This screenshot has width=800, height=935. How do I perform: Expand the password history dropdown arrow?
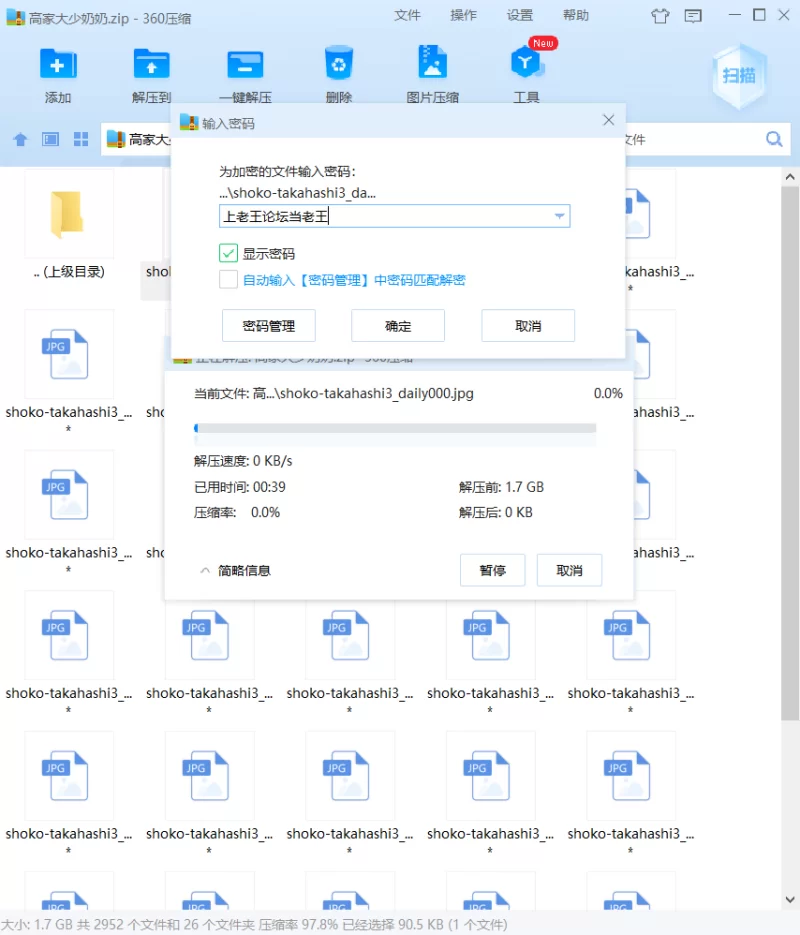[x=560, y=216]
